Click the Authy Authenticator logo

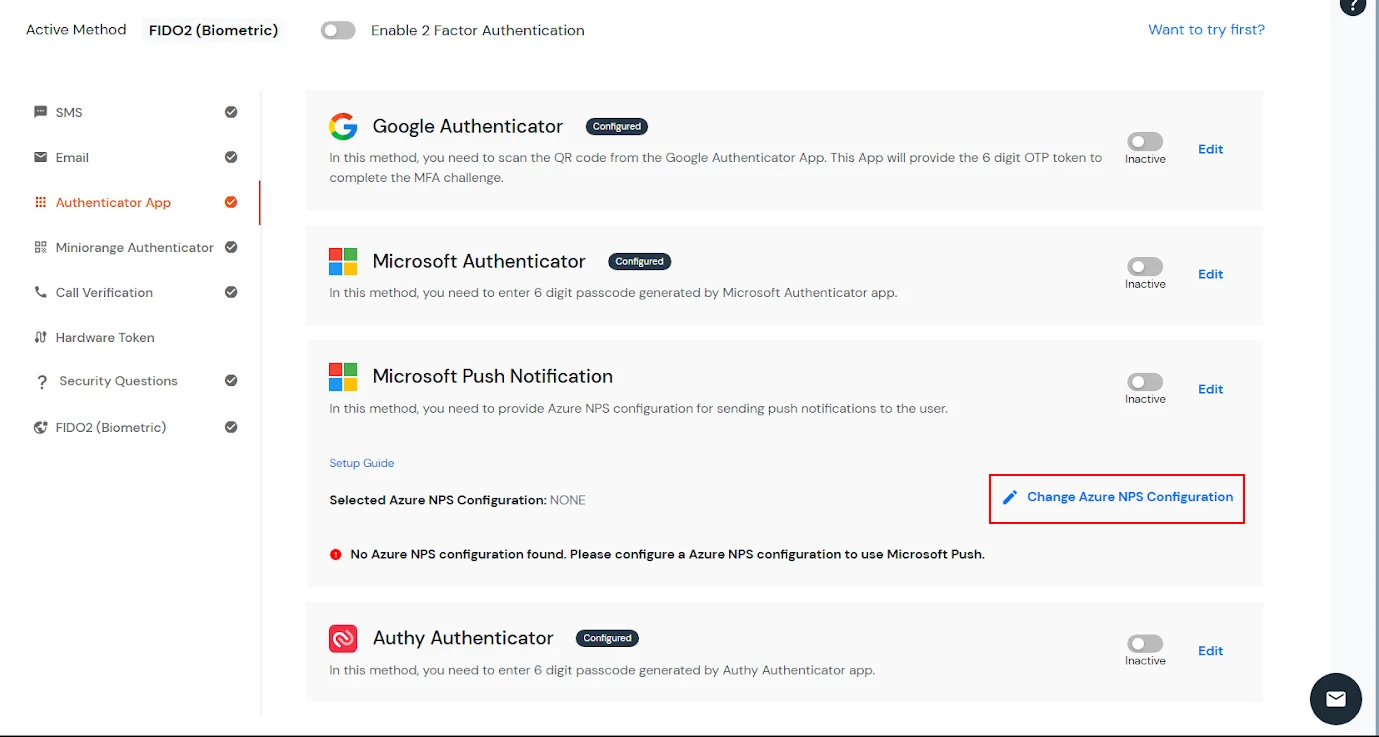(343, 638)
